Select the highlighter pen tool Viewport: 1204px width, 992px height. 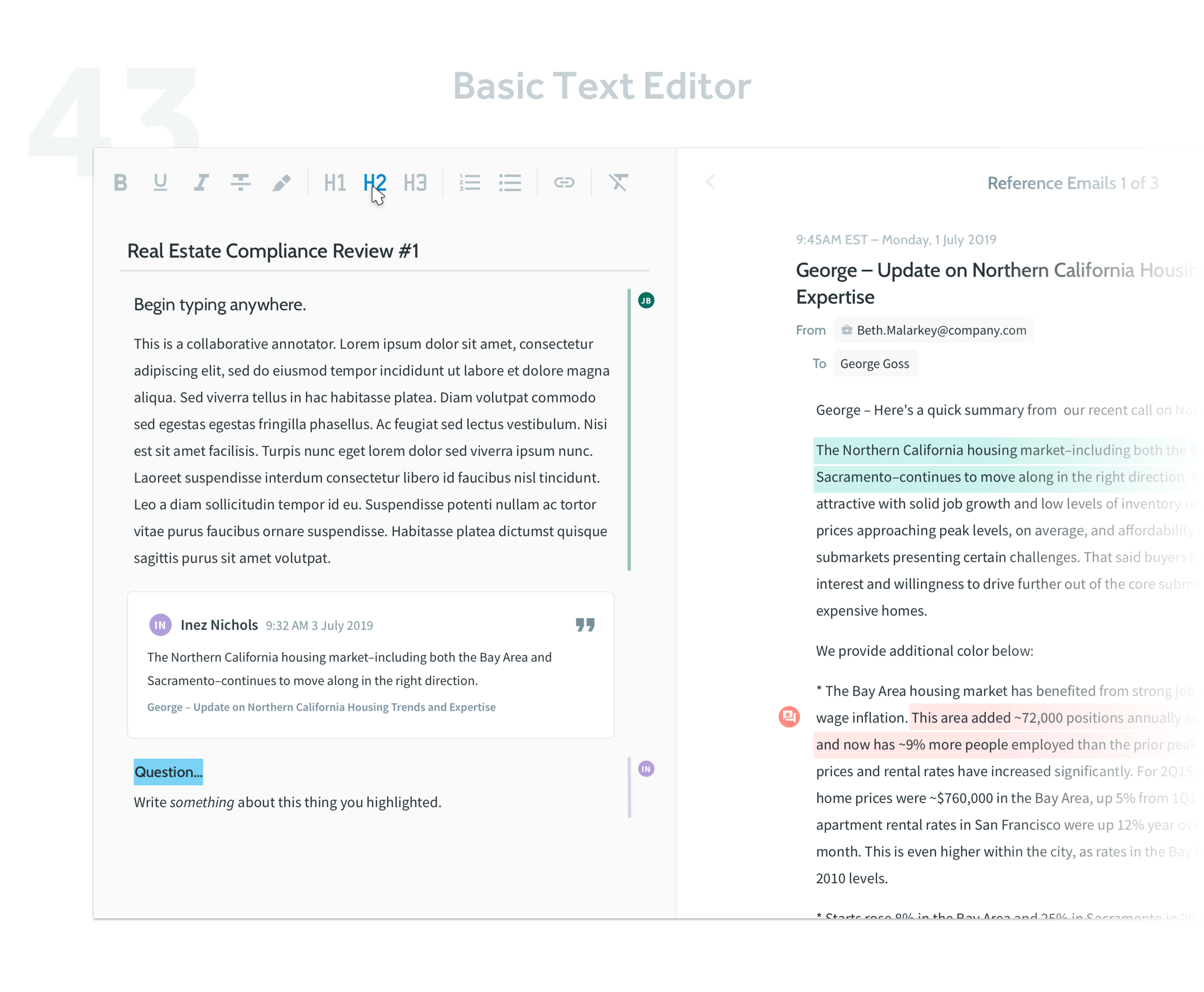(x=281, y=183)
